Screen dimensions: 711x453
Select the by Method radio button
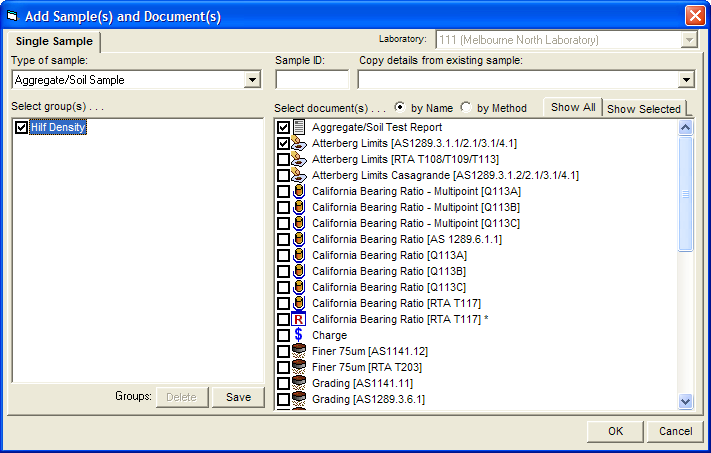pos(465,107)
